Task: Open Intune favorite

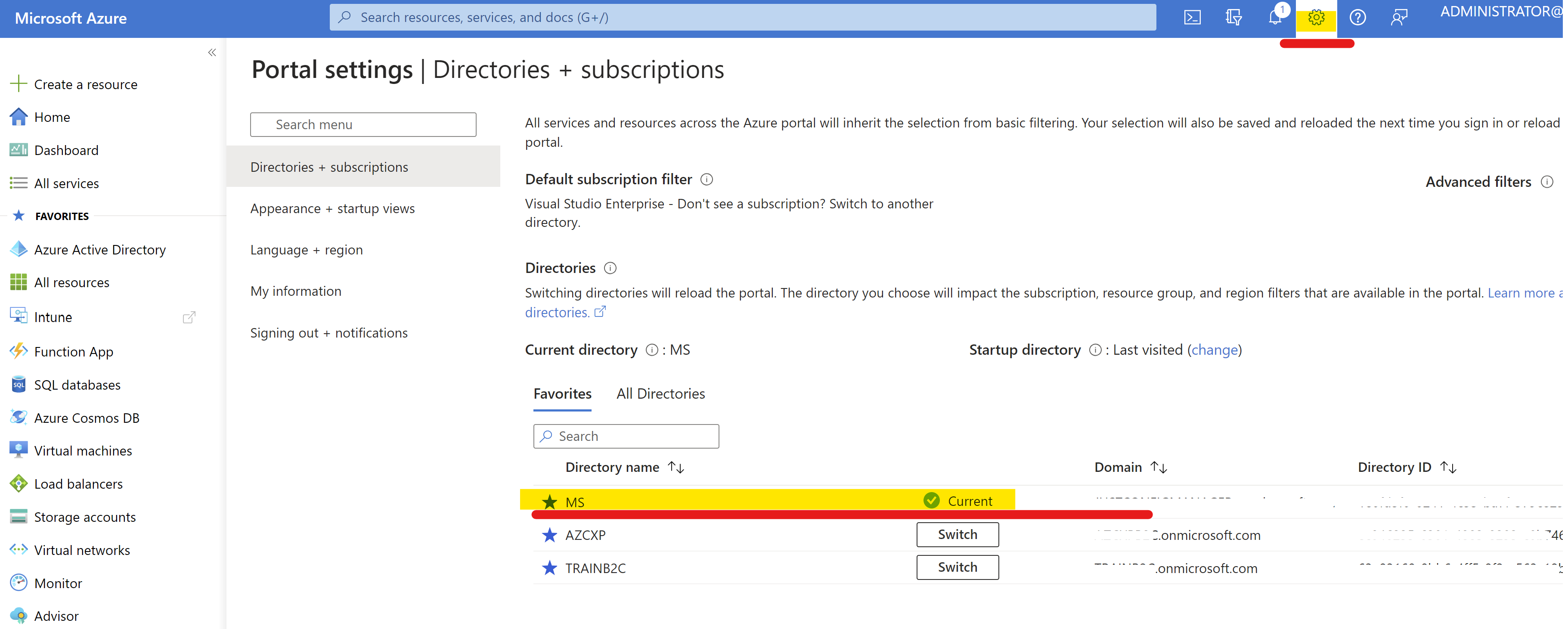Action: [53, 316]
